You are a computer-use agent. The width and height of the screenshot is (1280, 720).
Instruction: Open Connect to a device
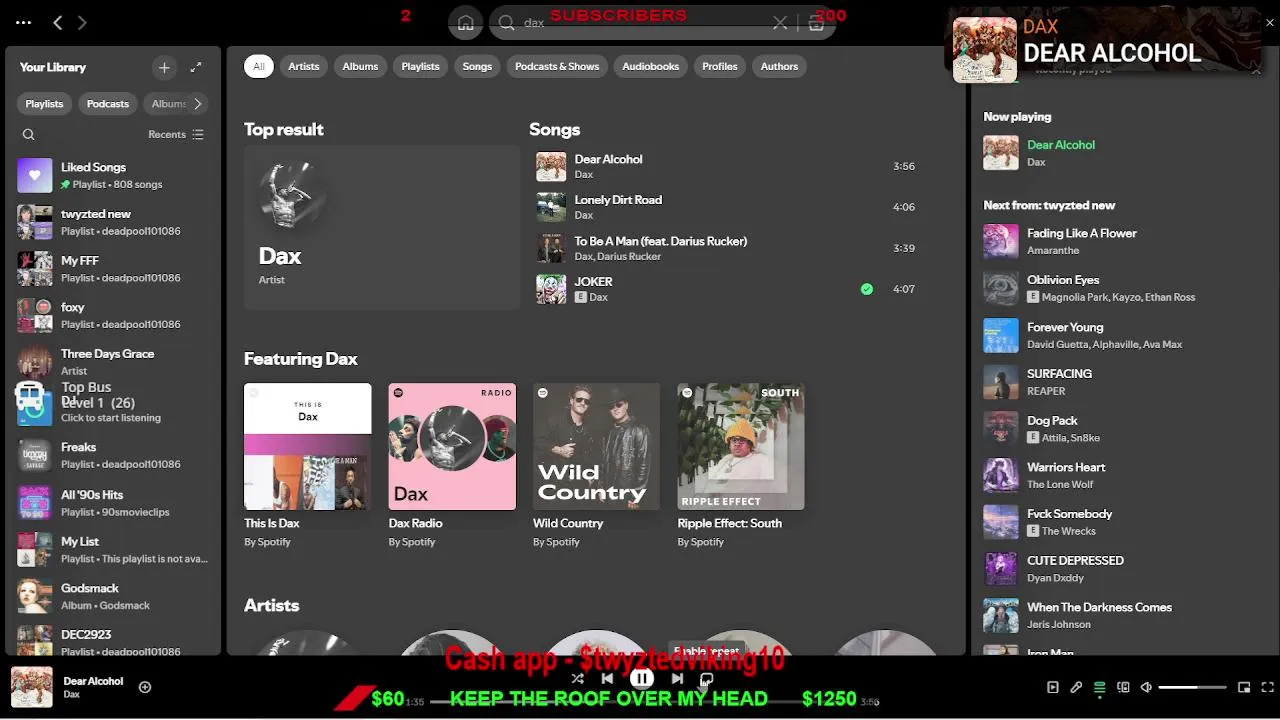click(x=1123, y=687)
